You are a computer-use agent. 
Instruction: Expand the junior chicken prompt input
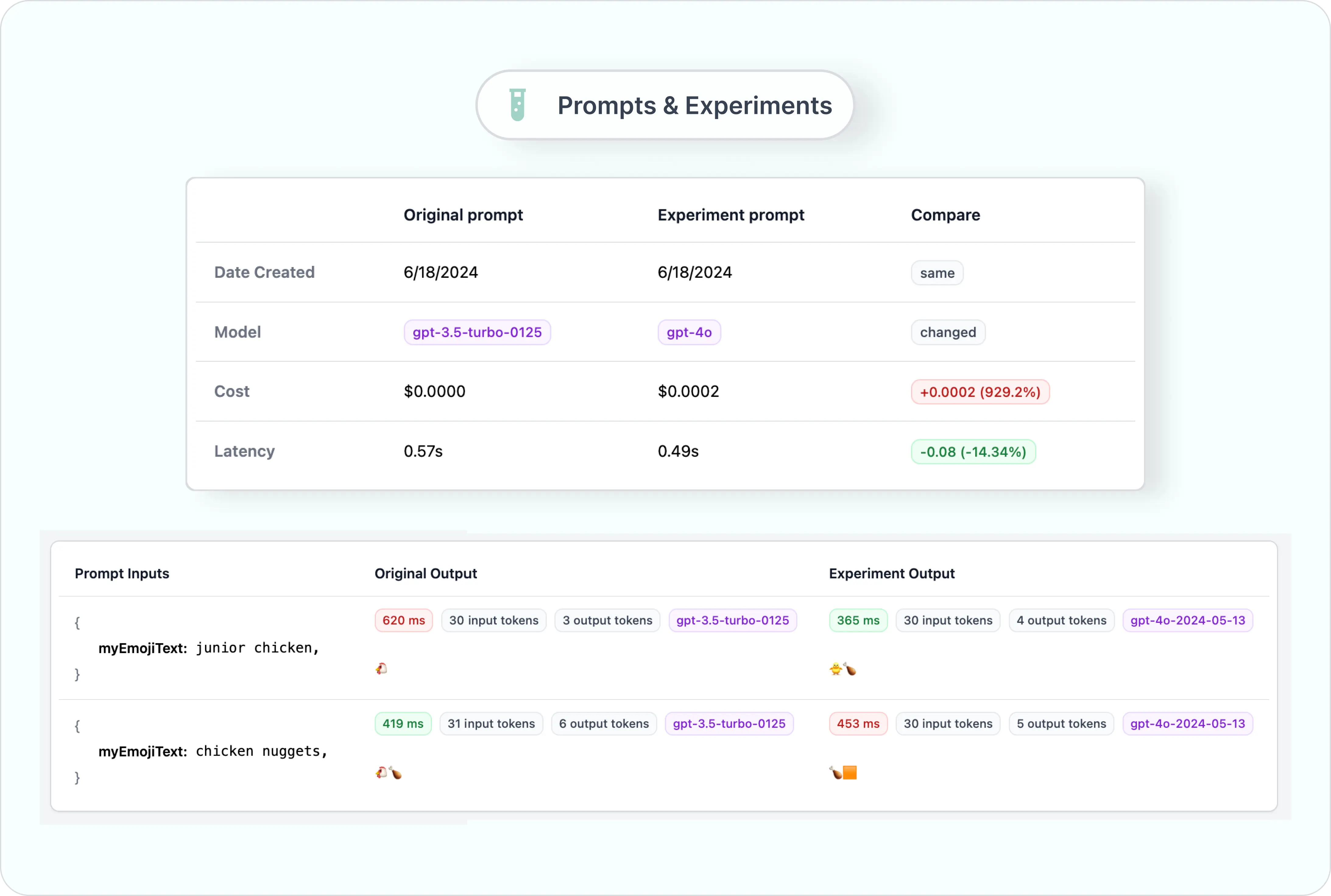tap(209, 647)
